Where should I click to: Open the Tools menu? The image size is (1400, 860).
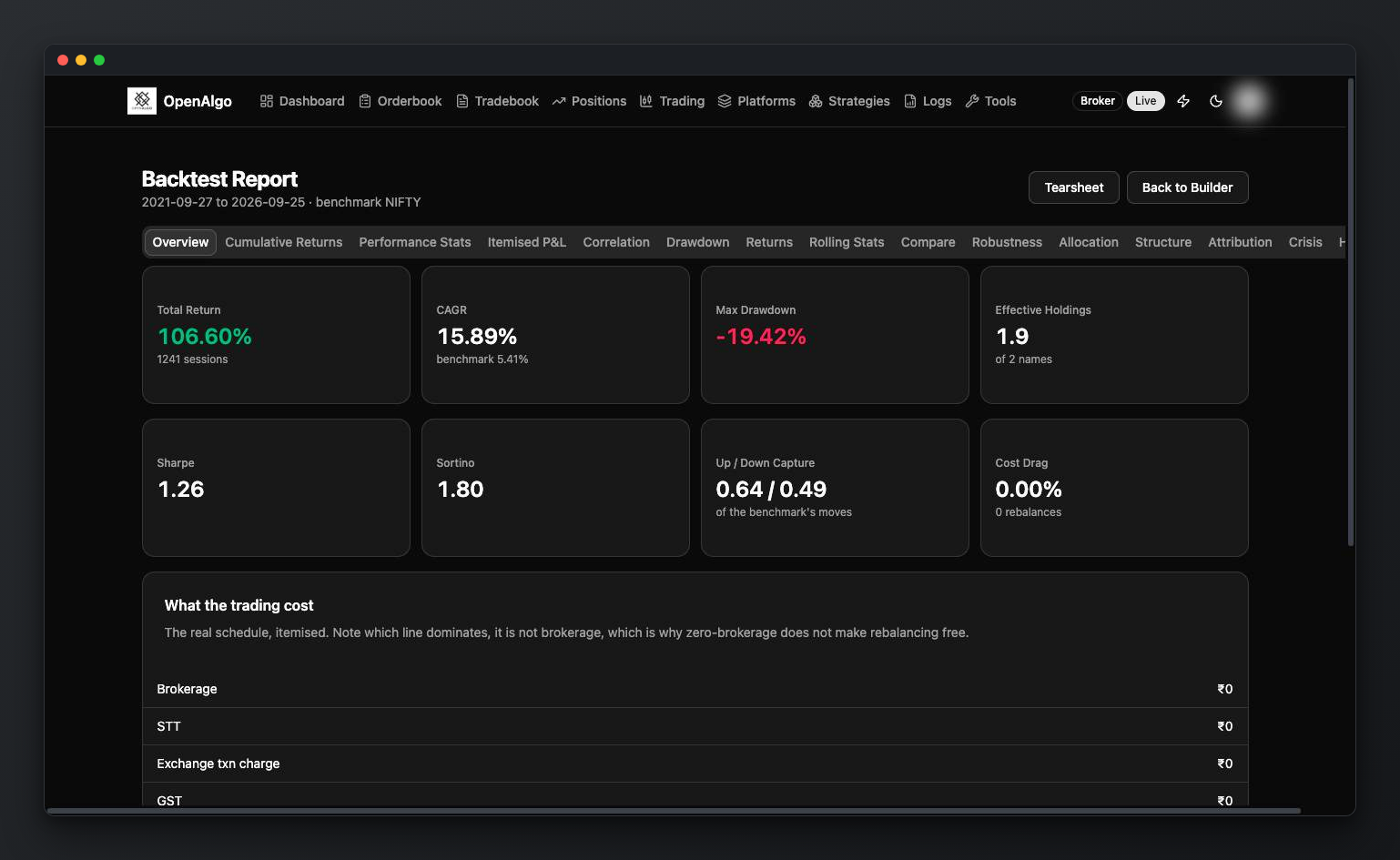coord(990,101)
